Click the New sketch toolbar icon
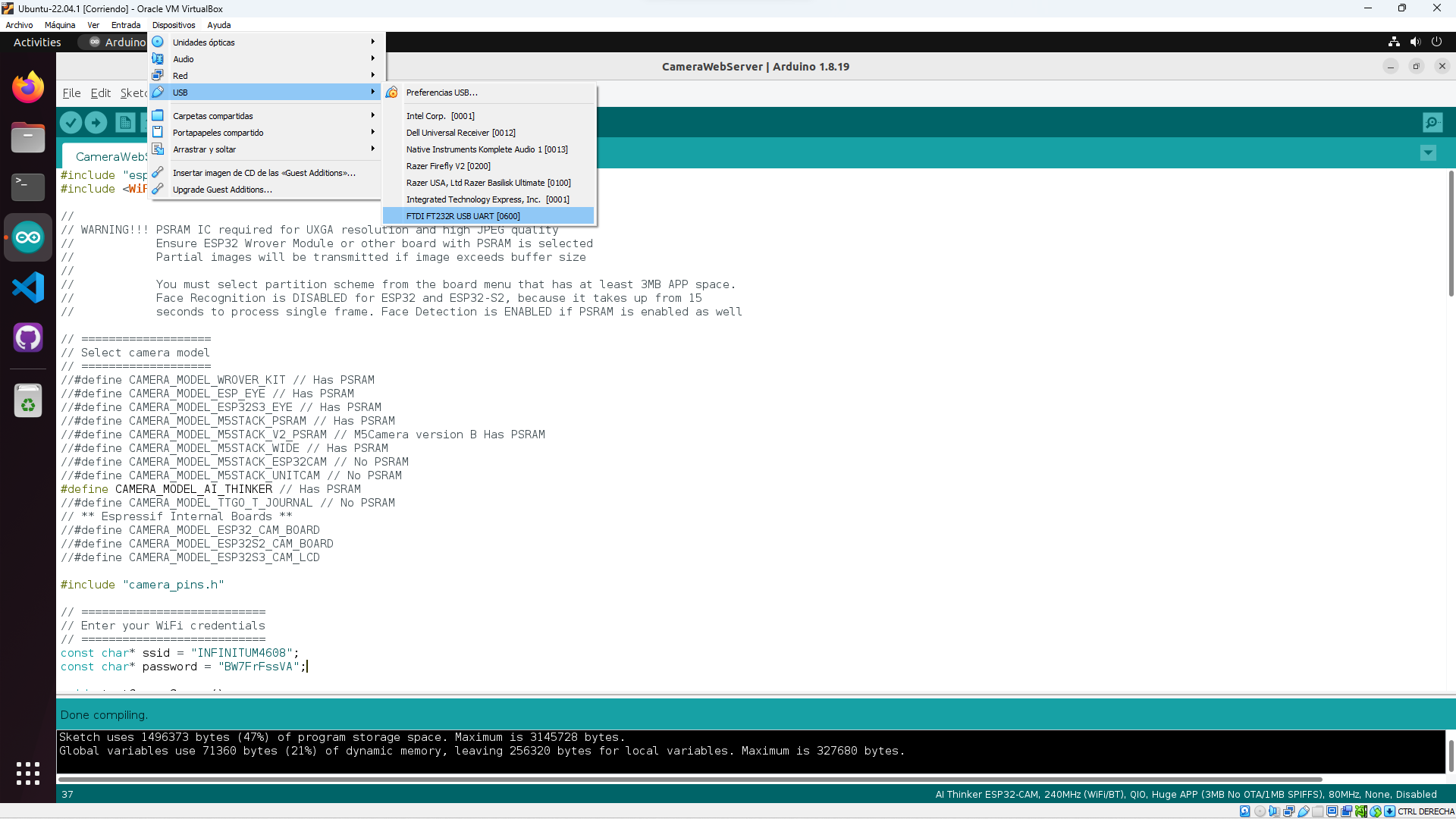The image size is (1456, 819). pyautogui.click(x=125, y=122)
